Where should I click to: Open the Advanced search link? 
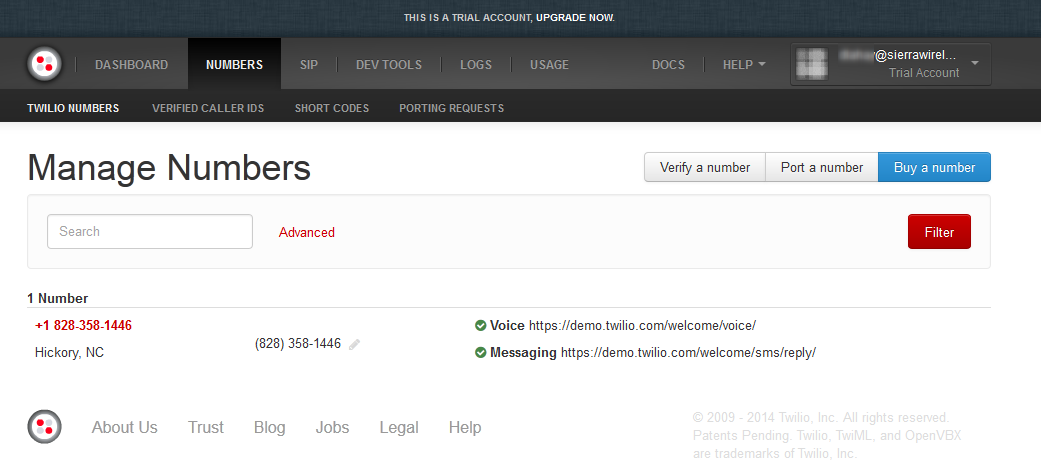pos(307,232)
